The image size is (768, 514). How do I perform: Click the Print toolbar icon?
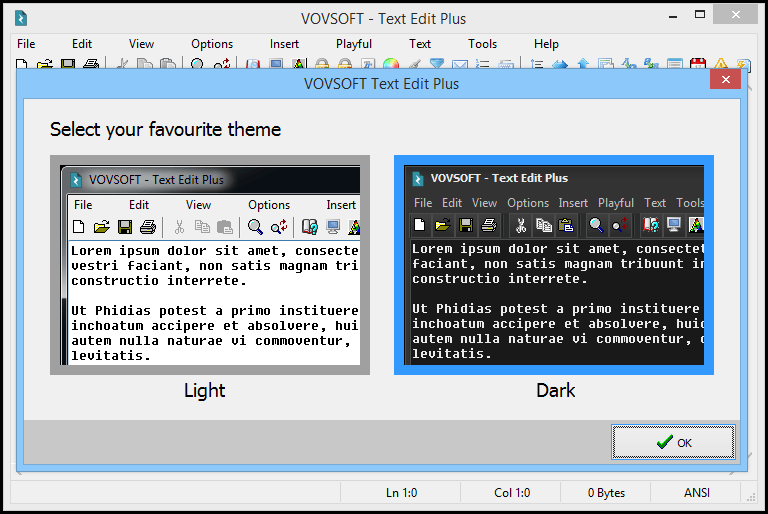(91, 64)
